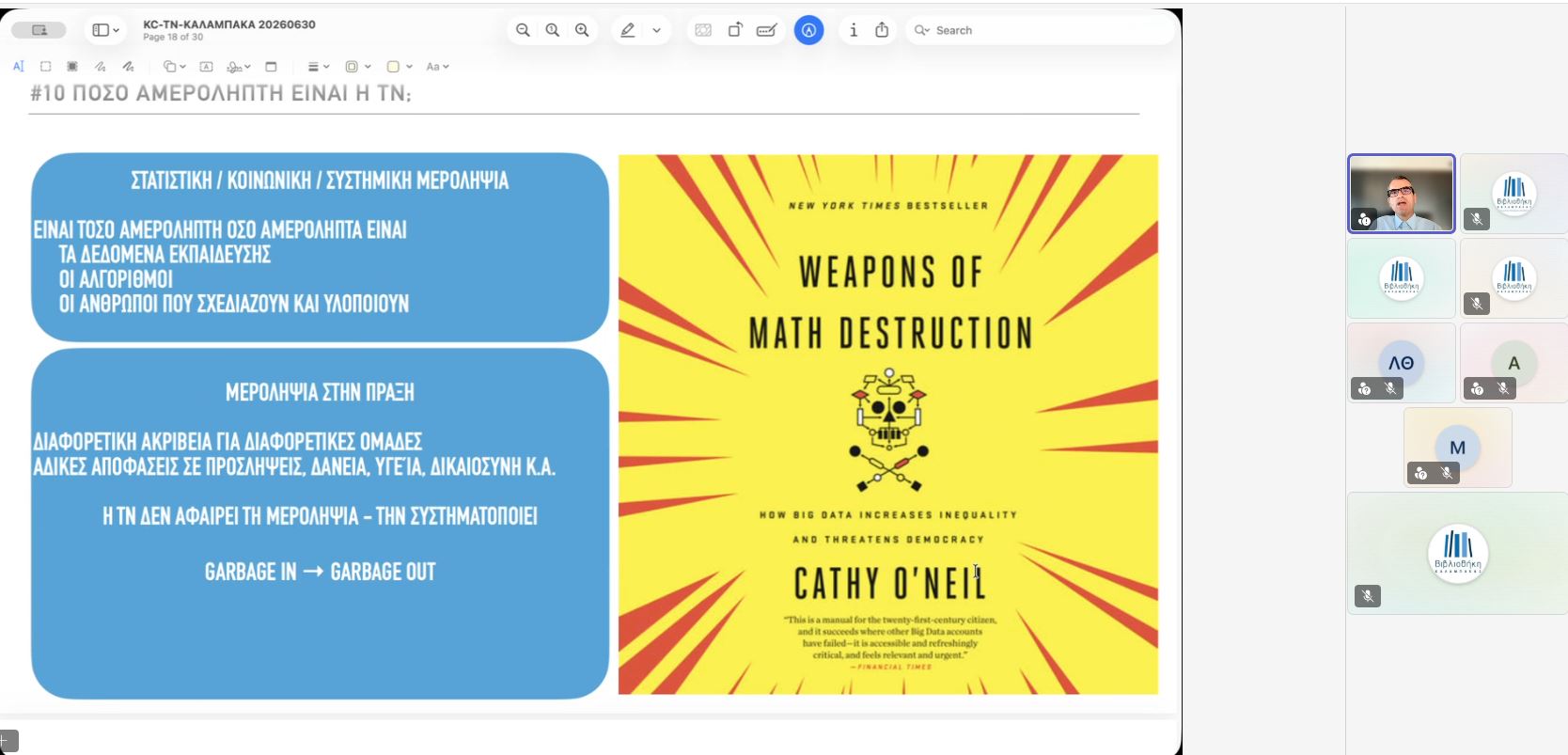The height and width of the screenshot is (755, 1568).
Task: Click the slide heading '#10 ΠΟΣΟ ΑΜΕΡΟΛΗΠΤΗ ΕΙΝΑΙ Η ΤΝ'
Action: [220, 93]
